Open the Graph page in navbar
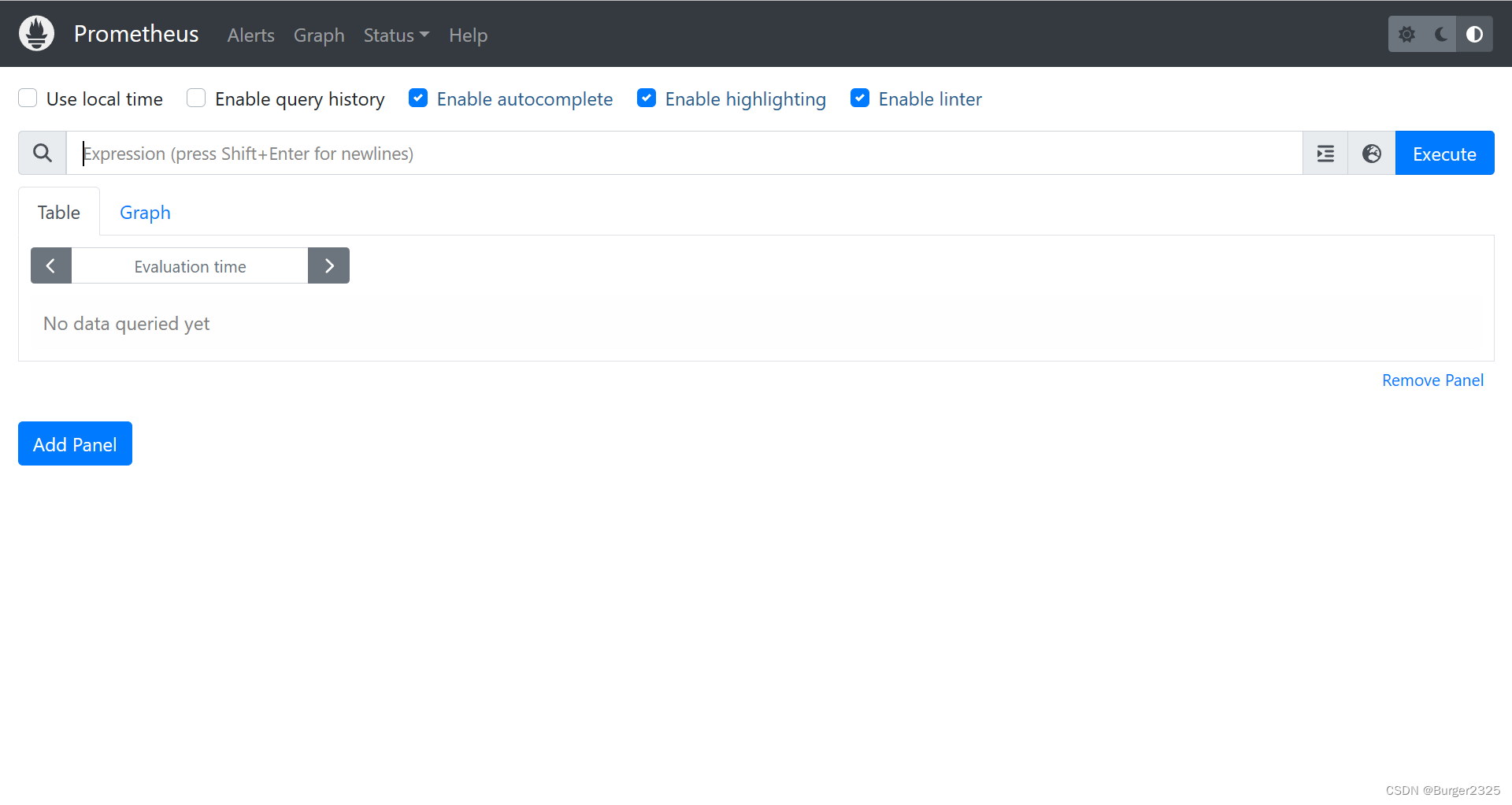 319,35
